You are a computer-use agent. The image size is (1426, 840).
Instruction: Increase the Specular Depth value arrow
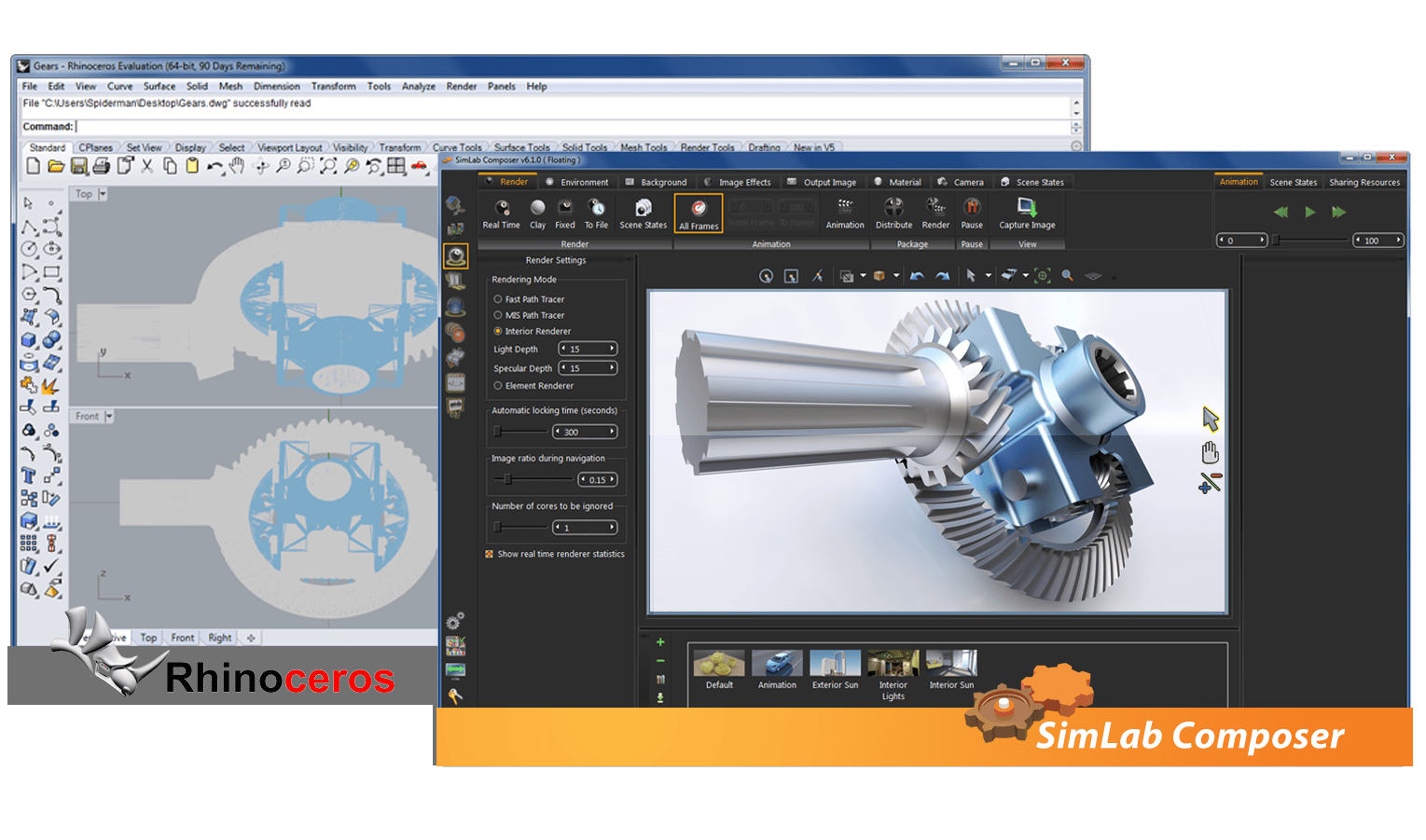[612, 368]
